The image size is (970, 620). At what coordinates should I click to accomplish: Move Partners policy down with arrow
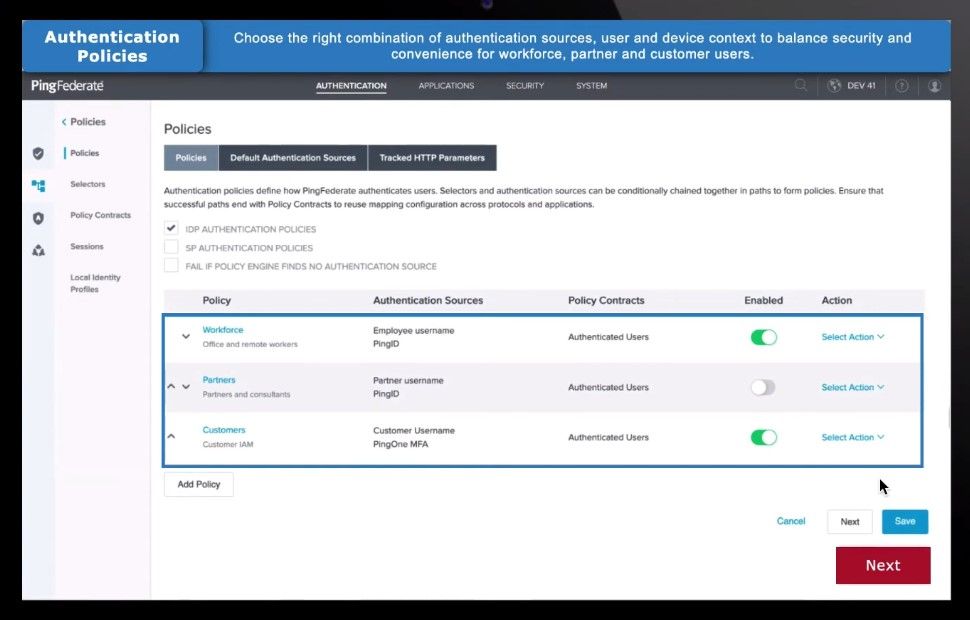(x=186, y=387)
